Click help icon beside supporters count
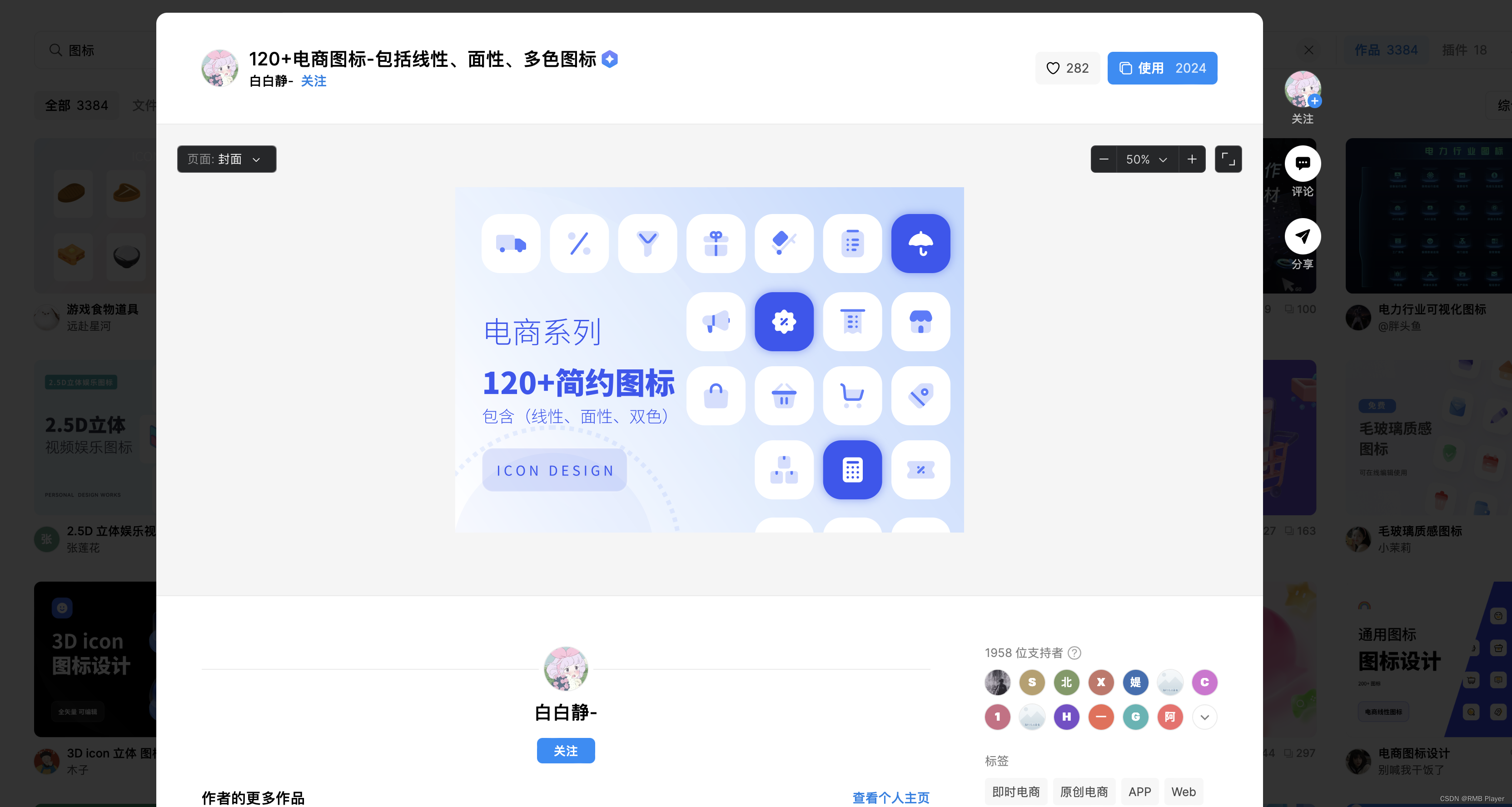 (1075, 653)
